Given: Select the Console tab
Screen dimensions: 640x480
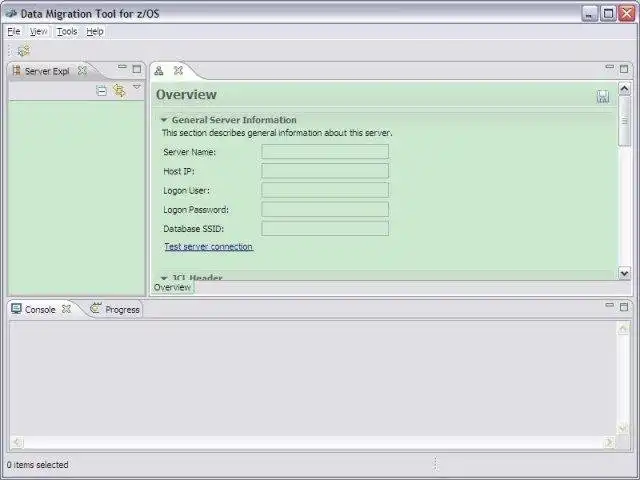Looking at the screenshot, I should coord(40,309).
